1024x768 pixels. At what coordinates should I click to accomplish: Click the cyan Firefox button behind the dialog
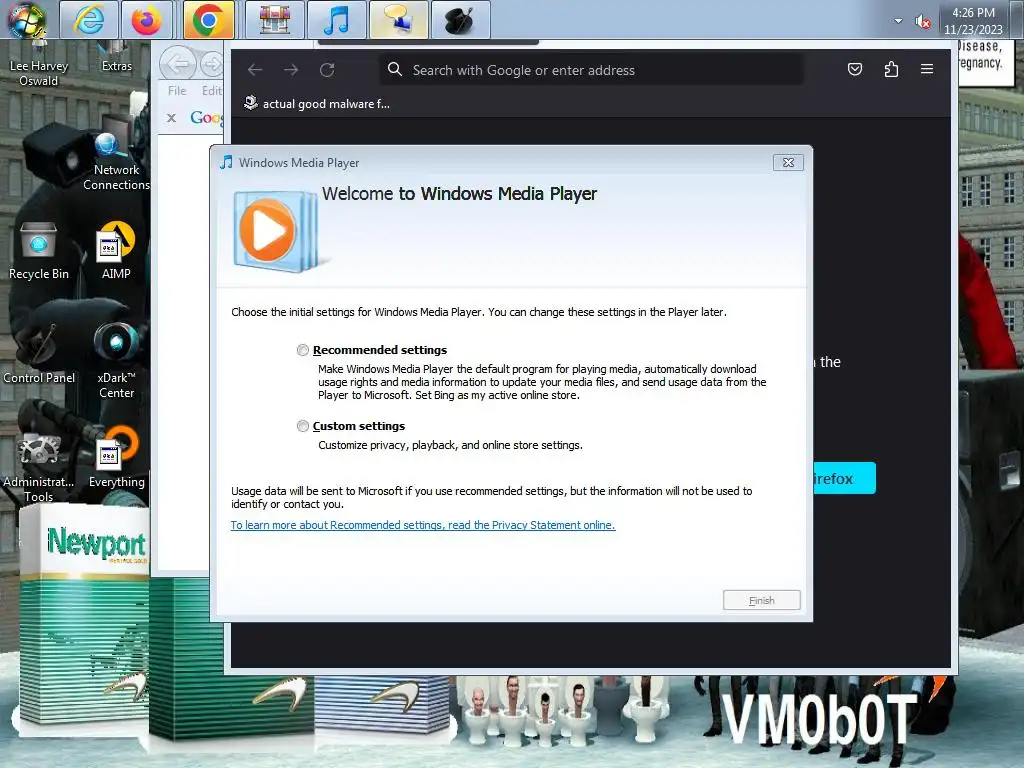843,478
